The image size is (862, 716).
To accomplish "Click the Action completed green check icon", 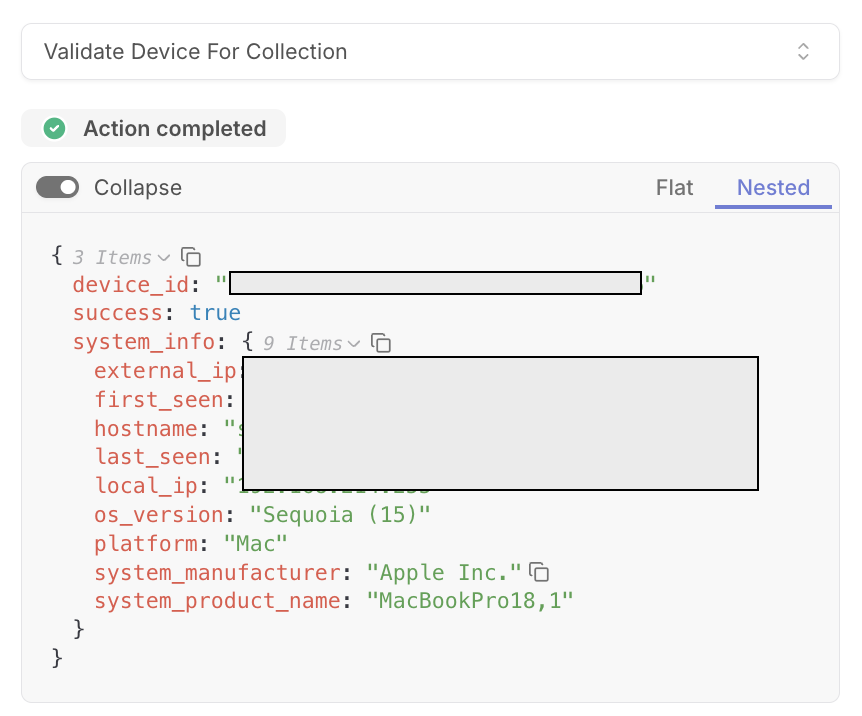I will pyautogui.click(x=54, y=129).
